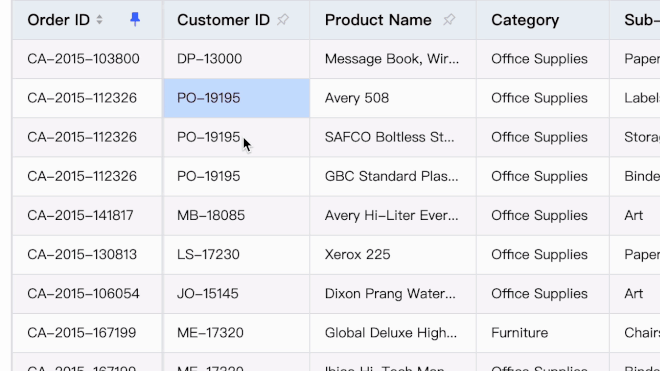660x371 pixels.
Task: Click customer cell DP-13000
Action: [x=237, y=59]
